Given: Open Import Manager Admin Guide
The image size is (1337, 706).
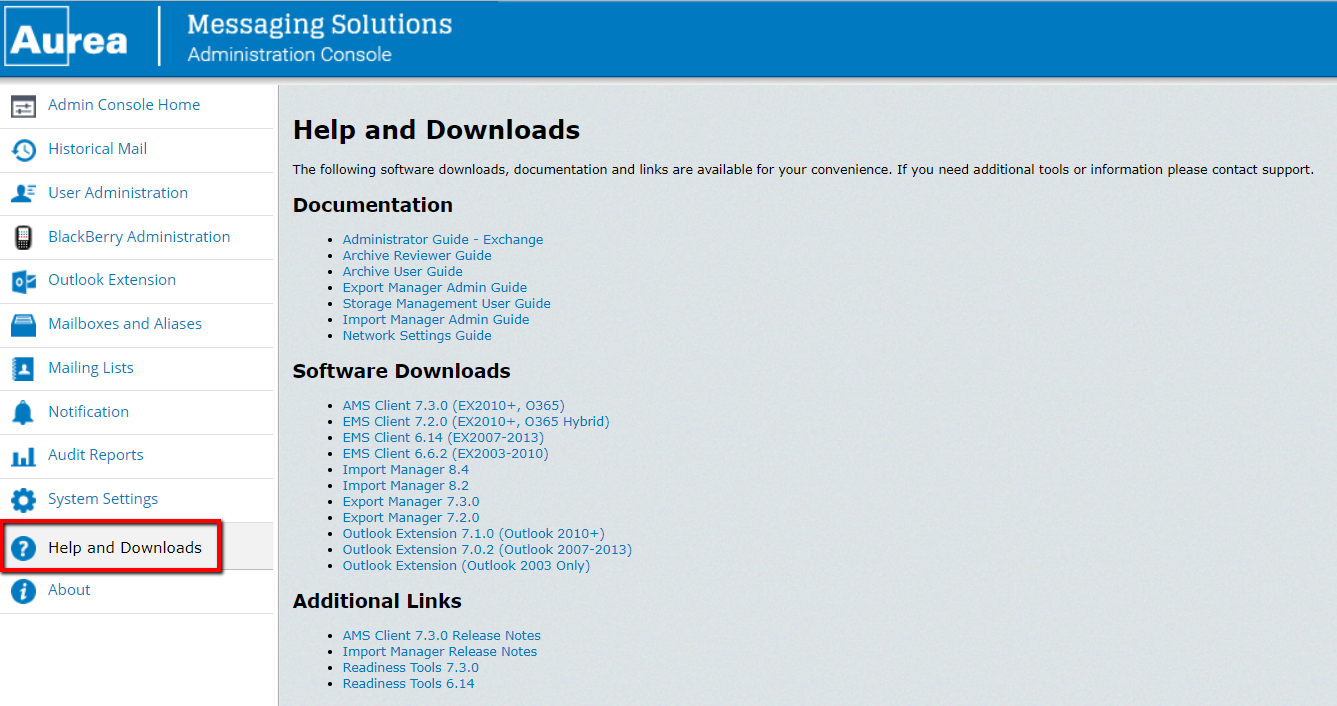Looking at the screenshot, I should click(436, 320).
